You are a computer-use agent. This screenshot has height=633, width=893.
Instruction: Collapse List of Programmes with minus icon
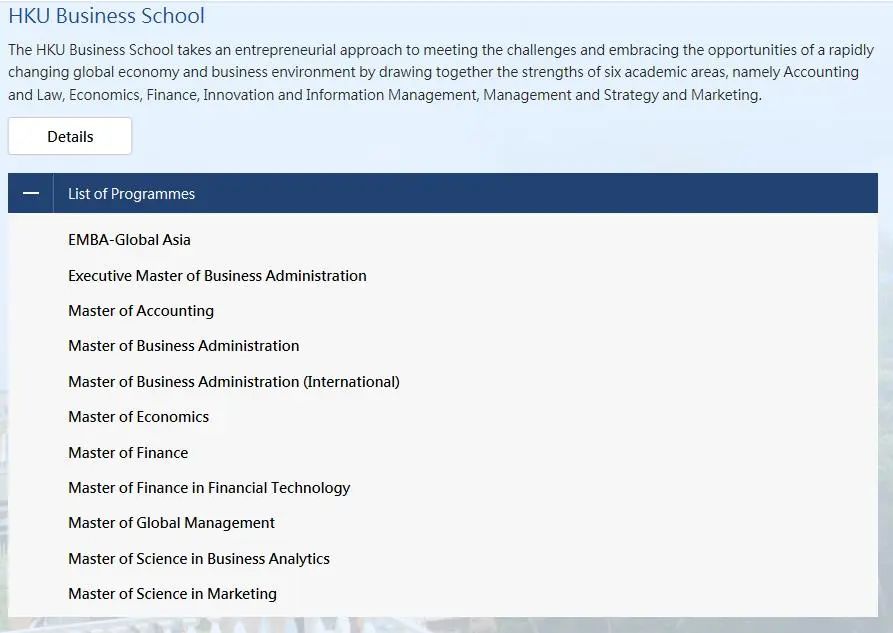tap(31, 193)
